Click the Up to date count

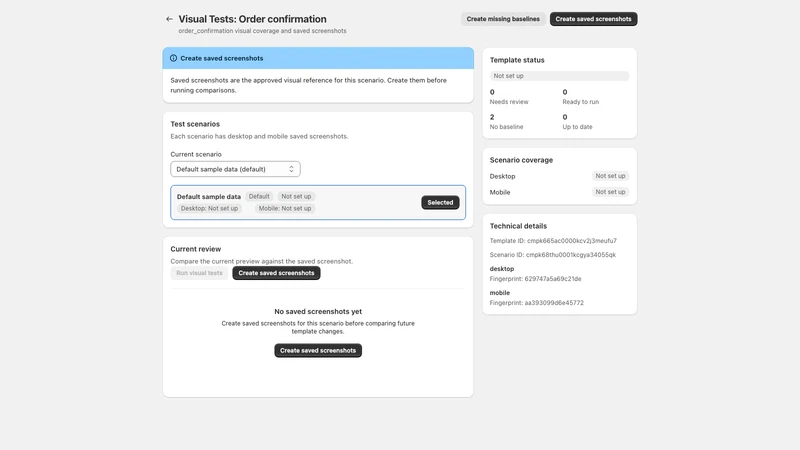tap(565, 117)
